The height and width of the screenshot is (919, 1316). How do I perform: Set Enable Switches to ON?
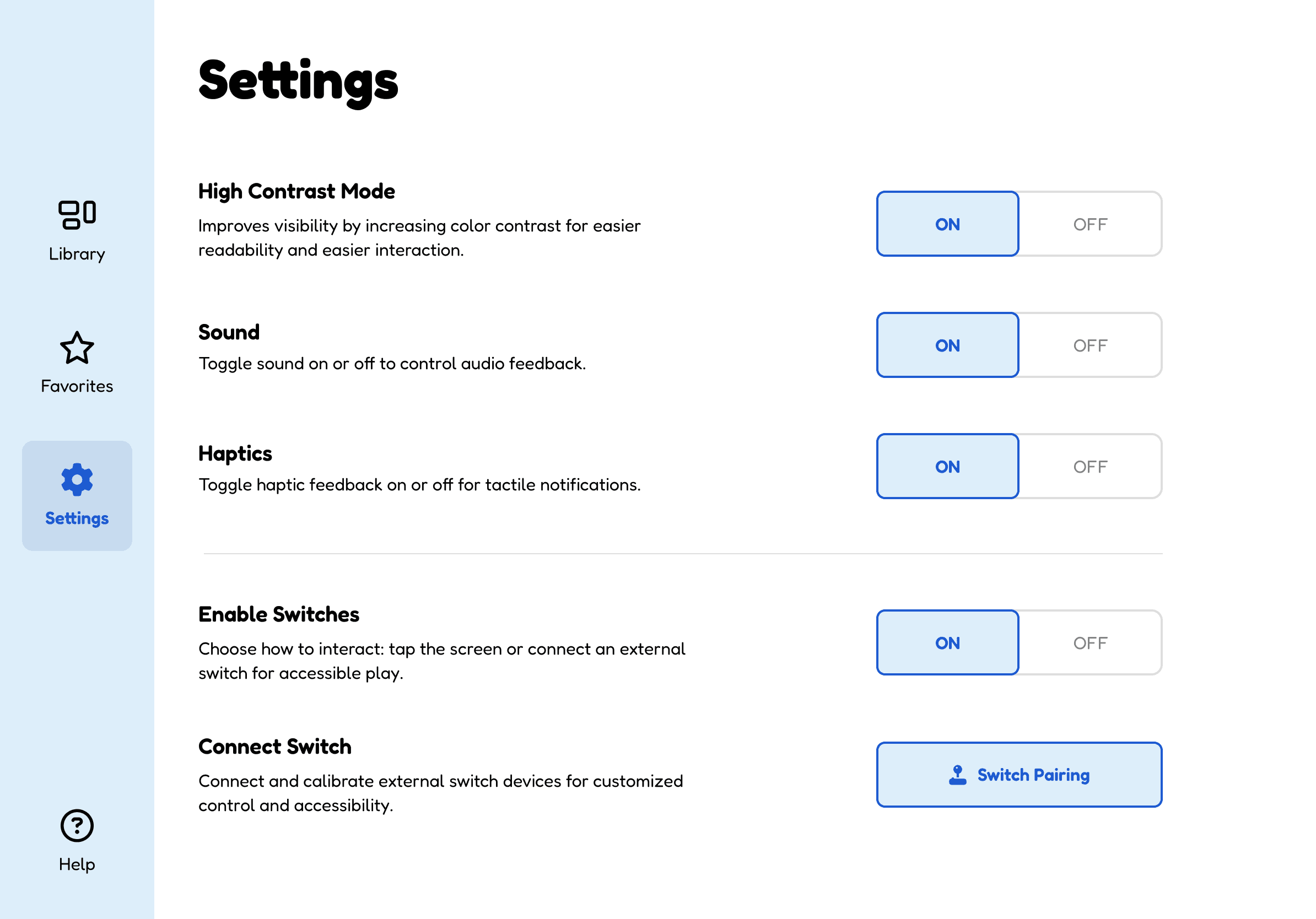[947, 643]
